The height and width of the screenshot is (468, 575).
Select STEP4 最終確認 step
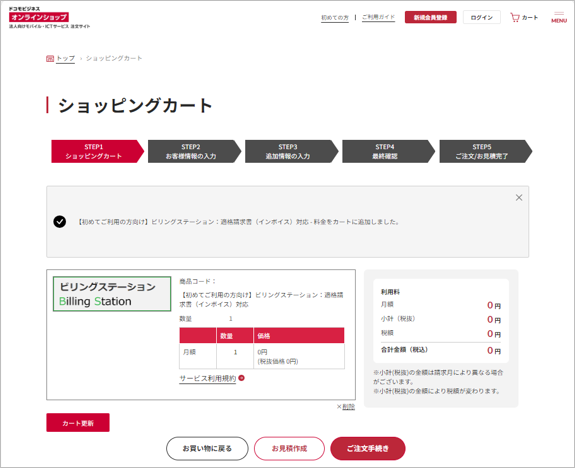[x=389, y=151]
